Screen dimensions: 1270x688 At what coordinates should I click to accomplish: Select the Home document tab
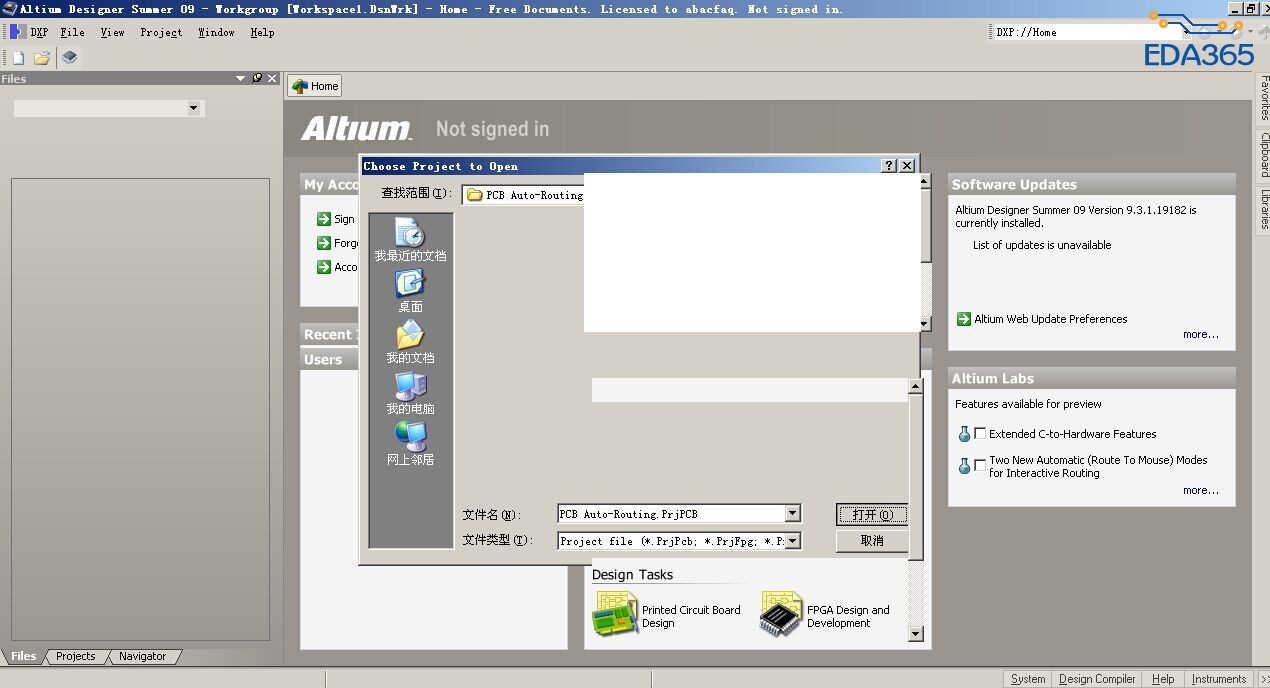(x=315, y=86)
